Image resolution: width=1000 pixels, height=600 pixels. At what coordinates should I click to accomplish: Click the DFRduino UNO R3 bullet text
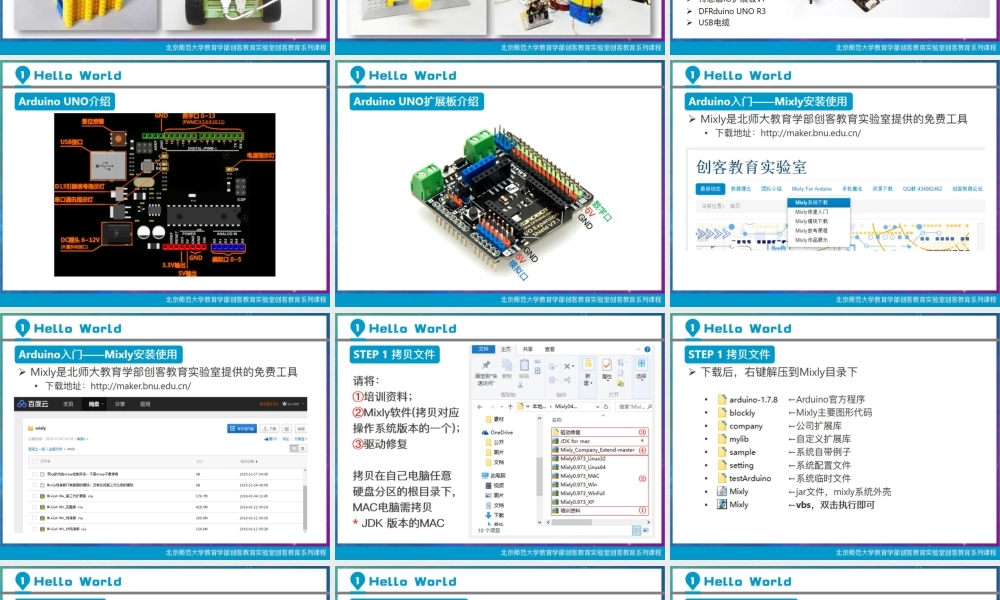tap(732, 11)
